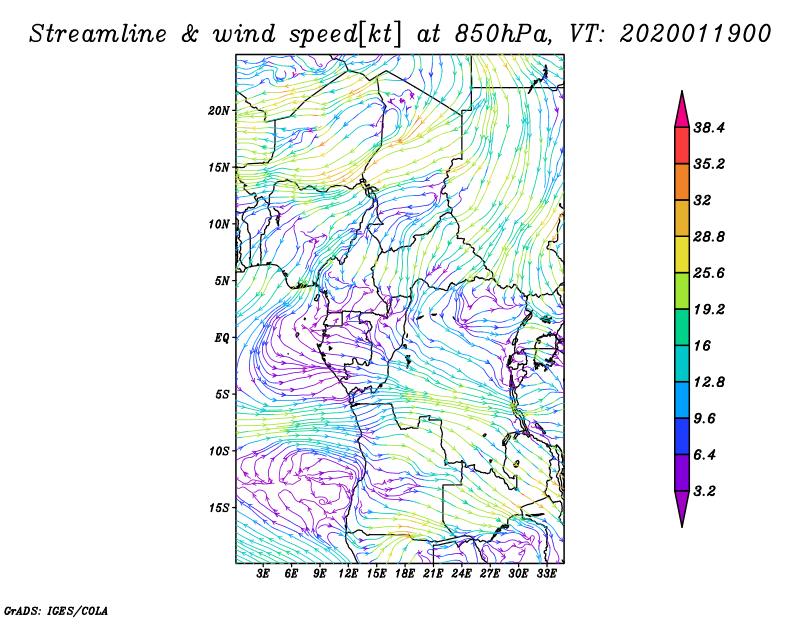Click the 10N latitude axis label
This screenshot has height=618, width=800.
point(219,223)
